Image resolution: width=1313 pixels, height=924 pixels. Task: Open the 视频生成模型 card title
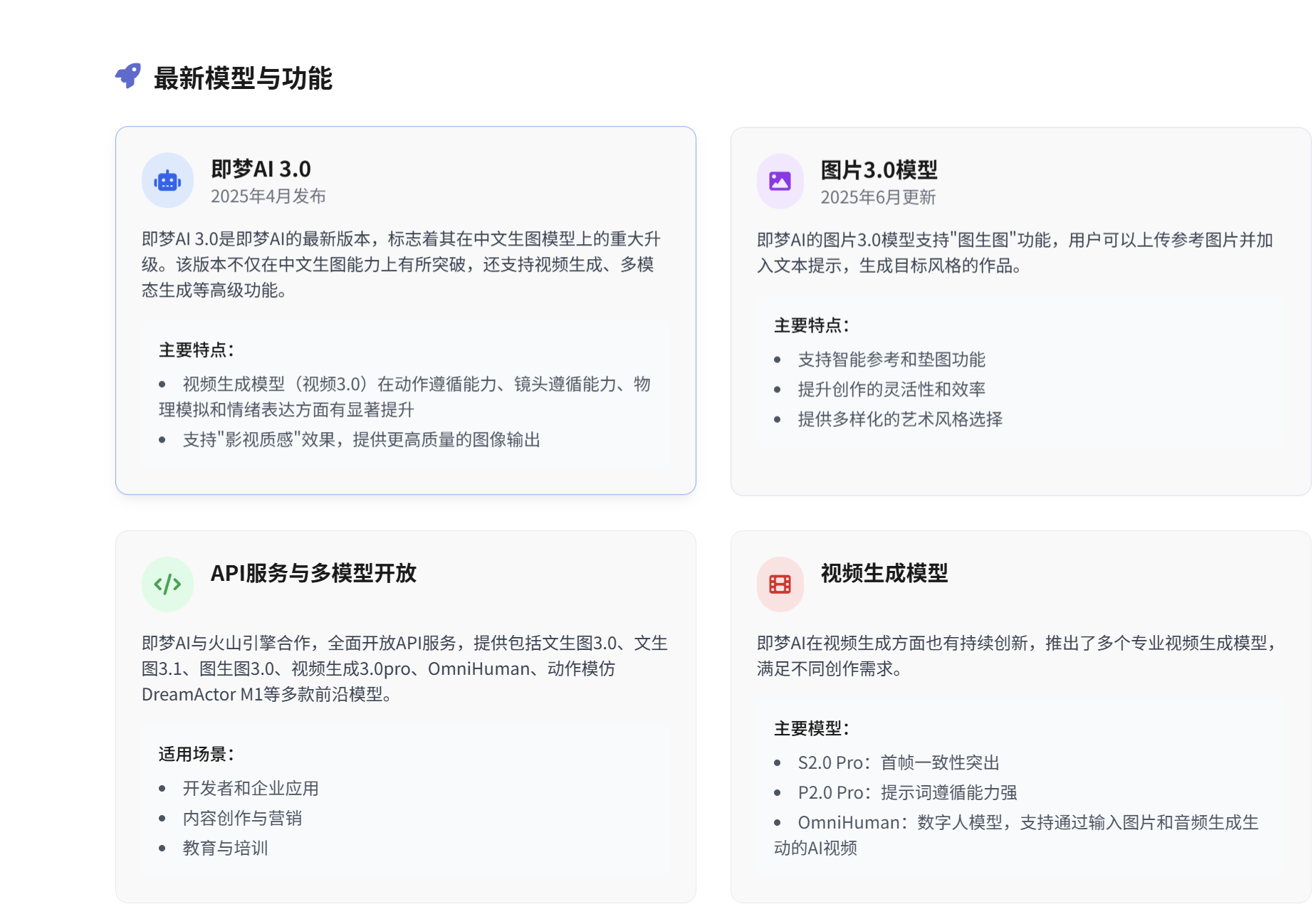click(x=884, y=573)
